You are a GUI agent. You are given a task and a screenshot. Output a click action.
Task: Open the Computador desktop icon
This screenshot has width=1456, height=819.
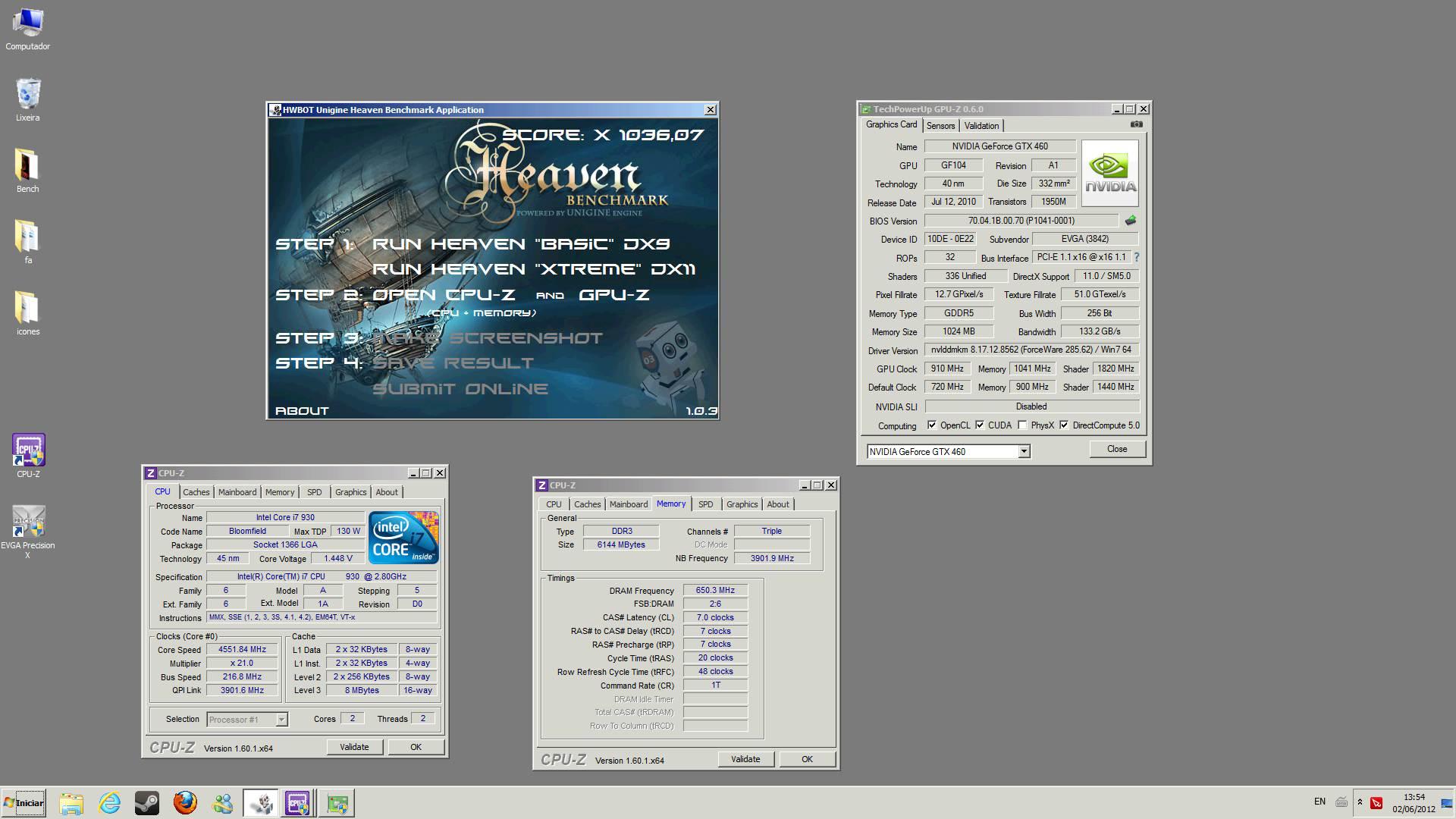27,29
